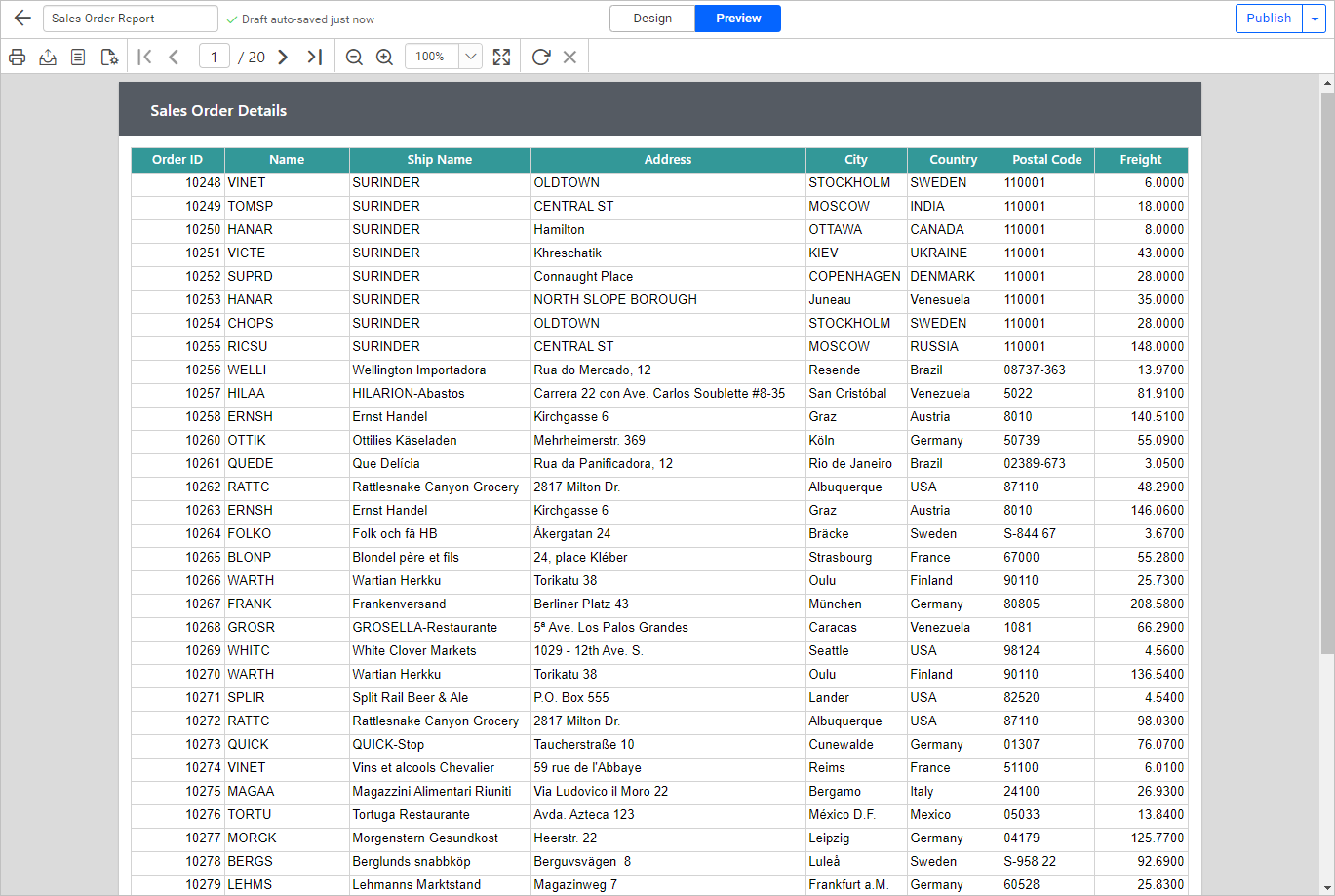Advance to the next page

(x=283, y=57)
